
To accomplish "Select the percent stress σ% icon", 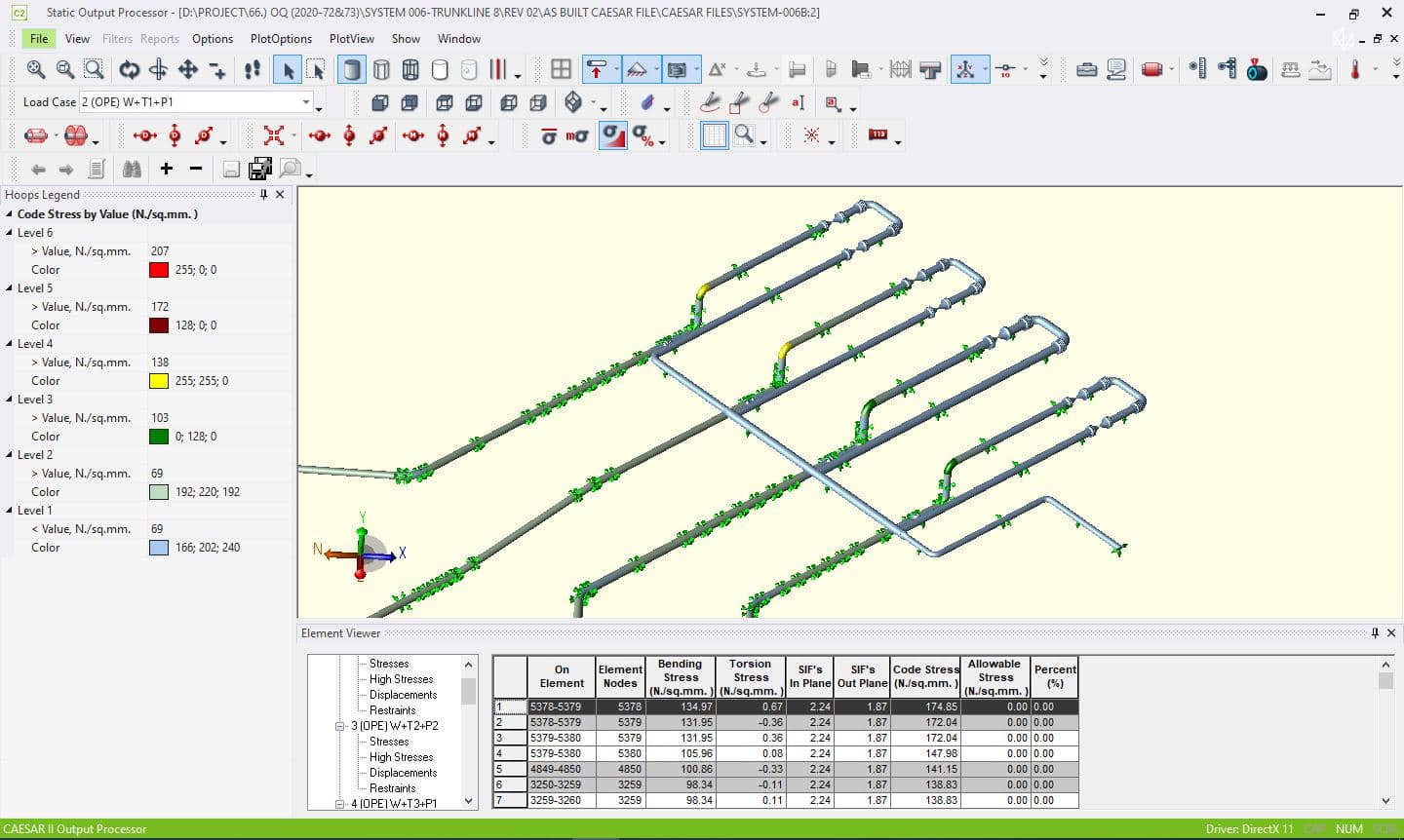I will [641, 136].
